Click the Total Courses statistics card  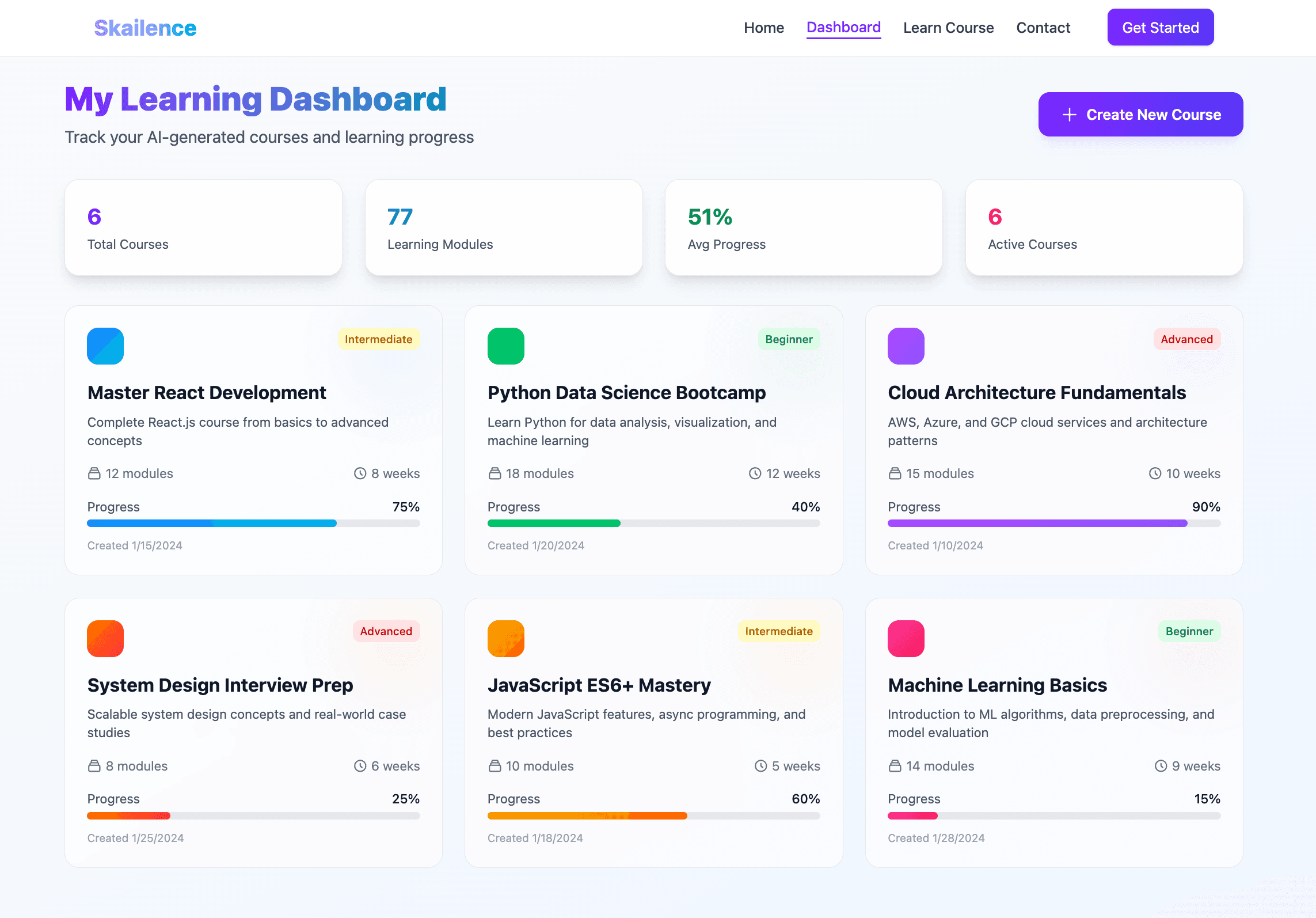pyautogui.click(x=203, y=227)
